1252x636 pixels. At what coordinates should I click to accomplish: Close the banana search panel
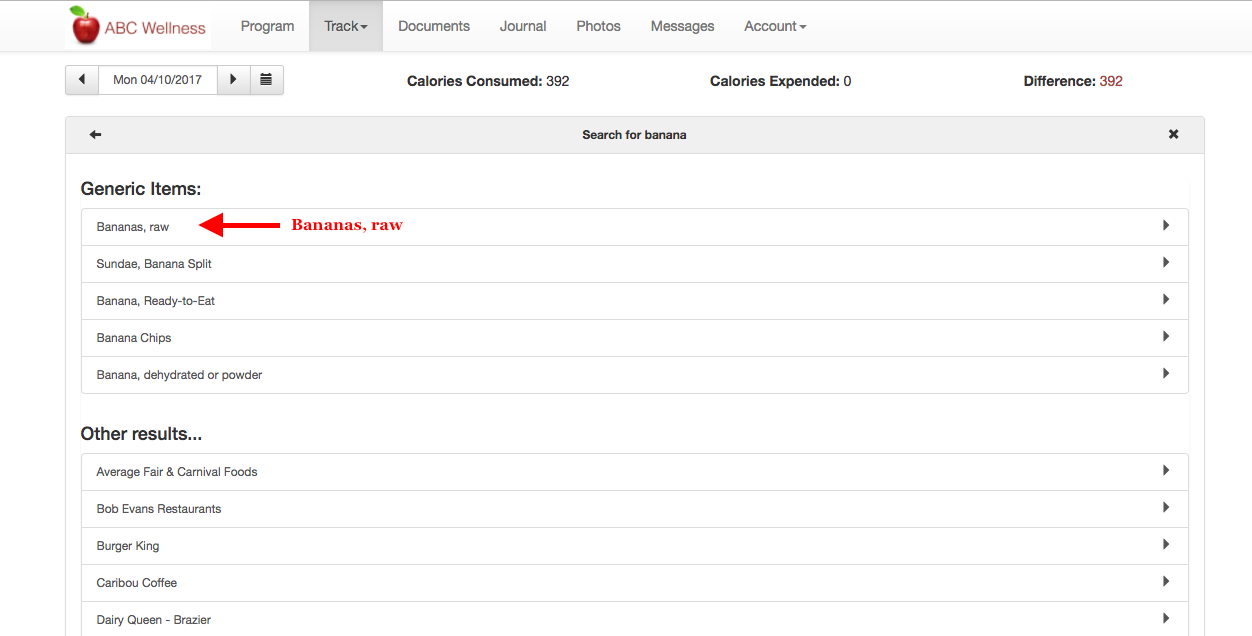click(x=1173, y=135)
